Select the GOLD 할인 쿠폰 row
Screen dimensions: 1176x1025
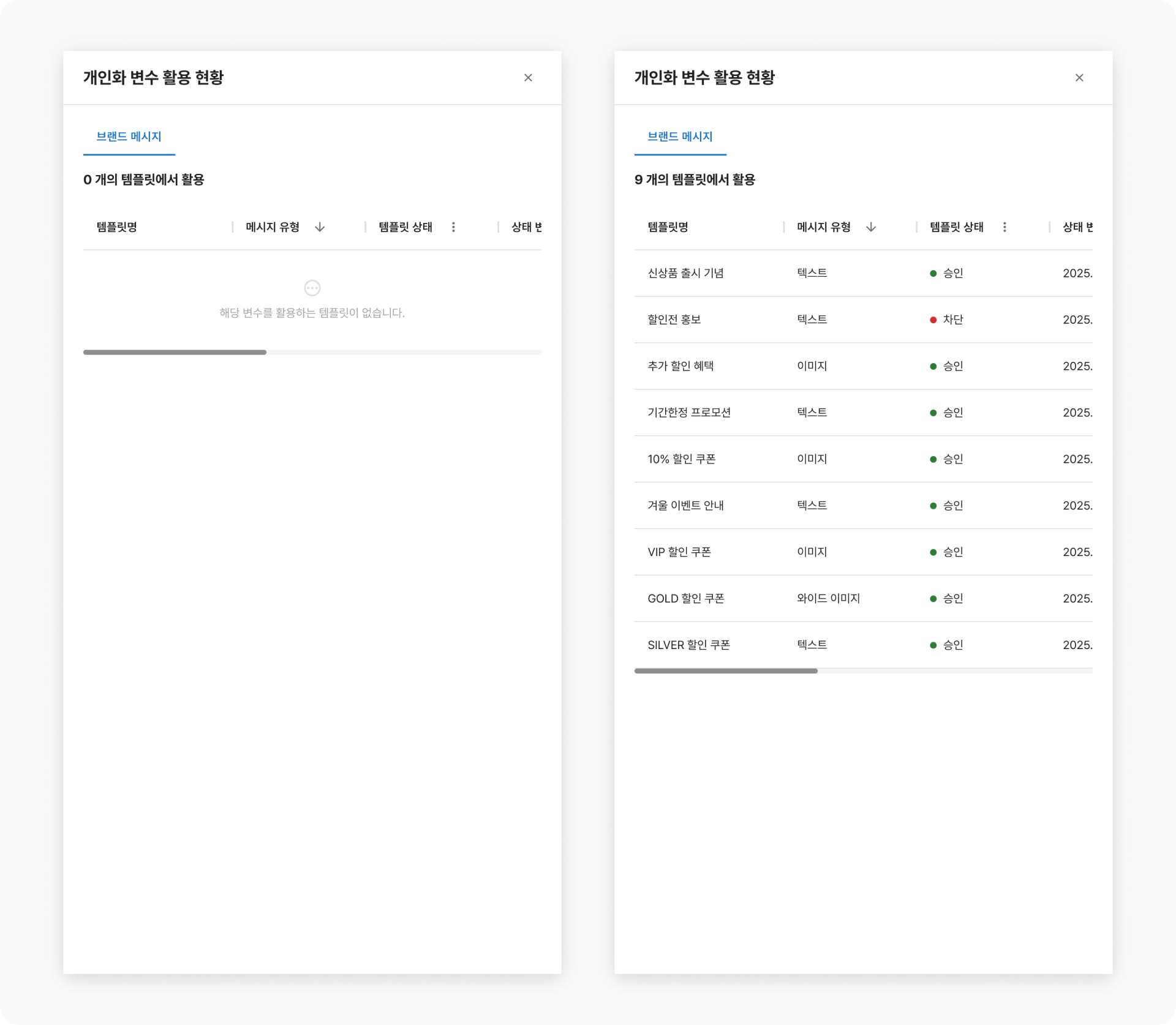685,599
